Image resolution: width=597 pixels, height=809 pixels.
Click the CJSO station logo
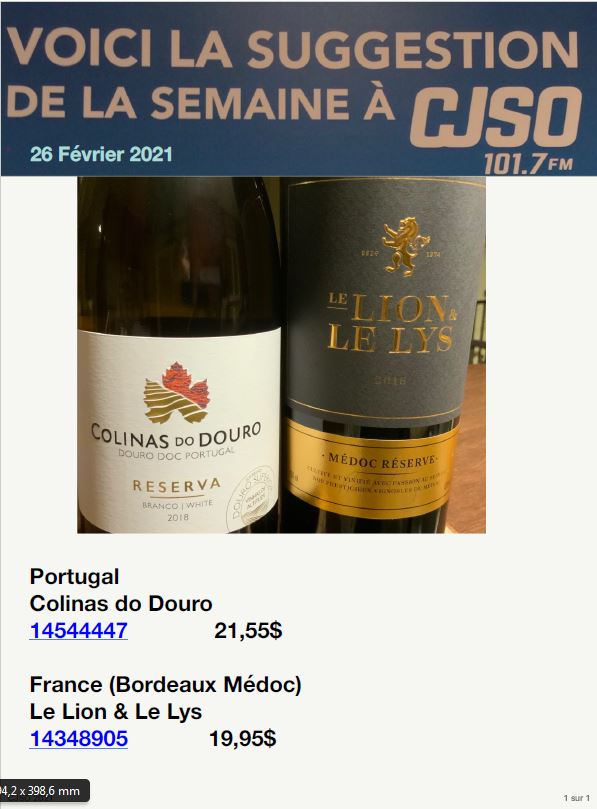[496, 118]
